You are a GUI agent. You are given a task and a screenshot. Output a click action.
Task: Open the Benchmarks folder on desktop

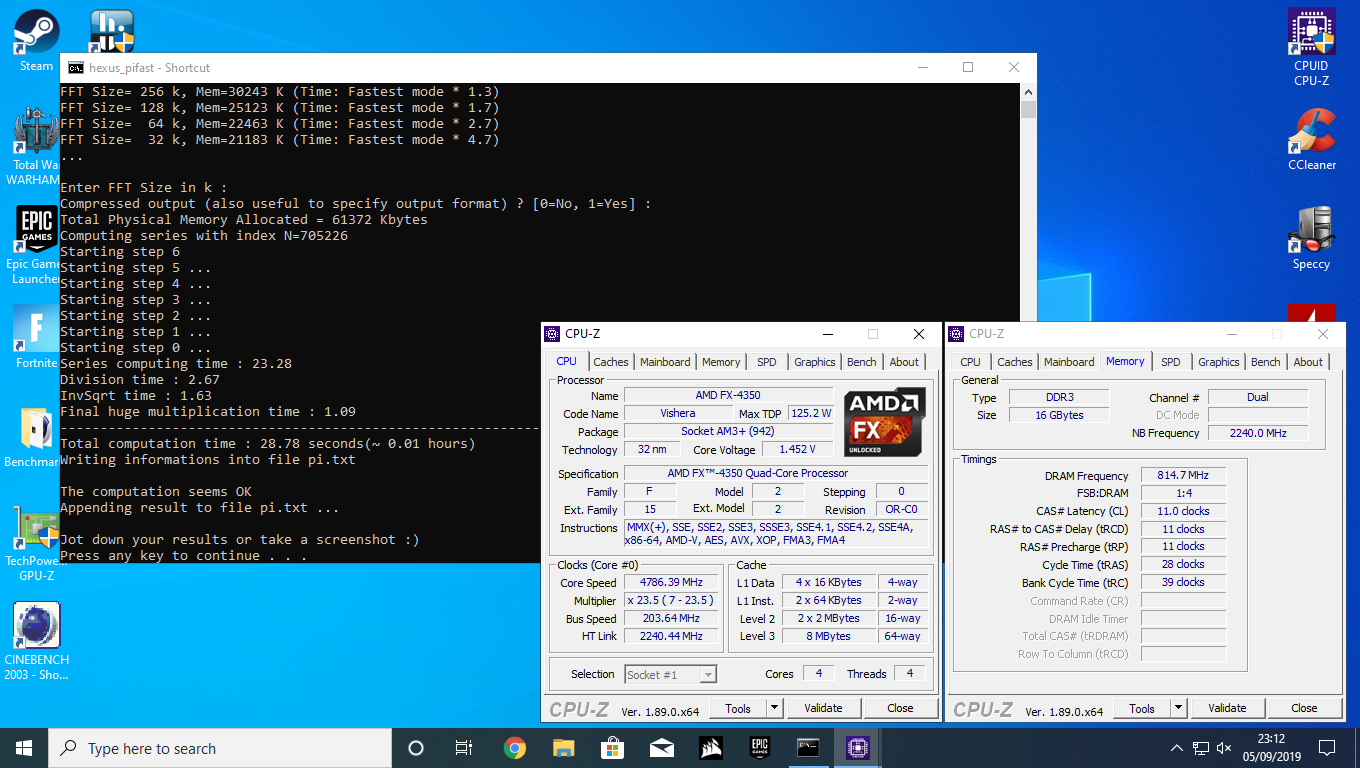[36, 437]
